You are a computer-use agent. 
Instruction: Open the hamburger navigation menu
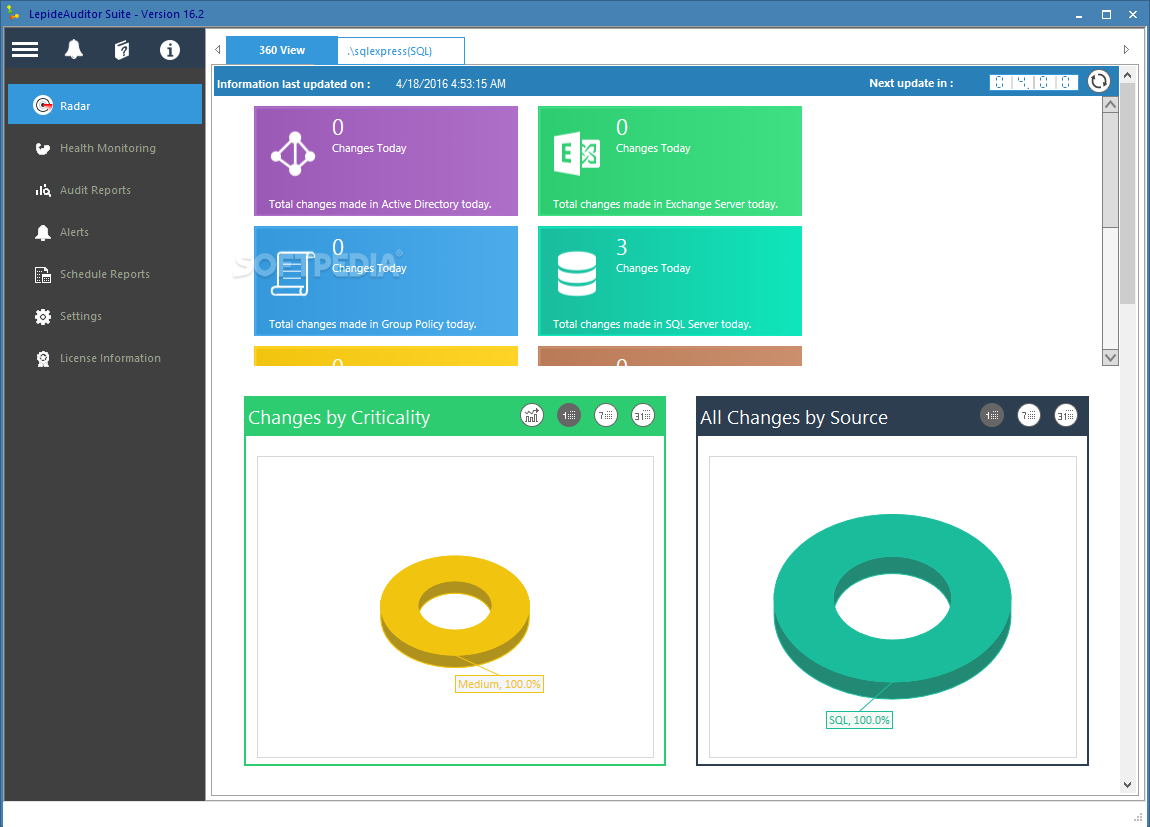tap(24, 49)
